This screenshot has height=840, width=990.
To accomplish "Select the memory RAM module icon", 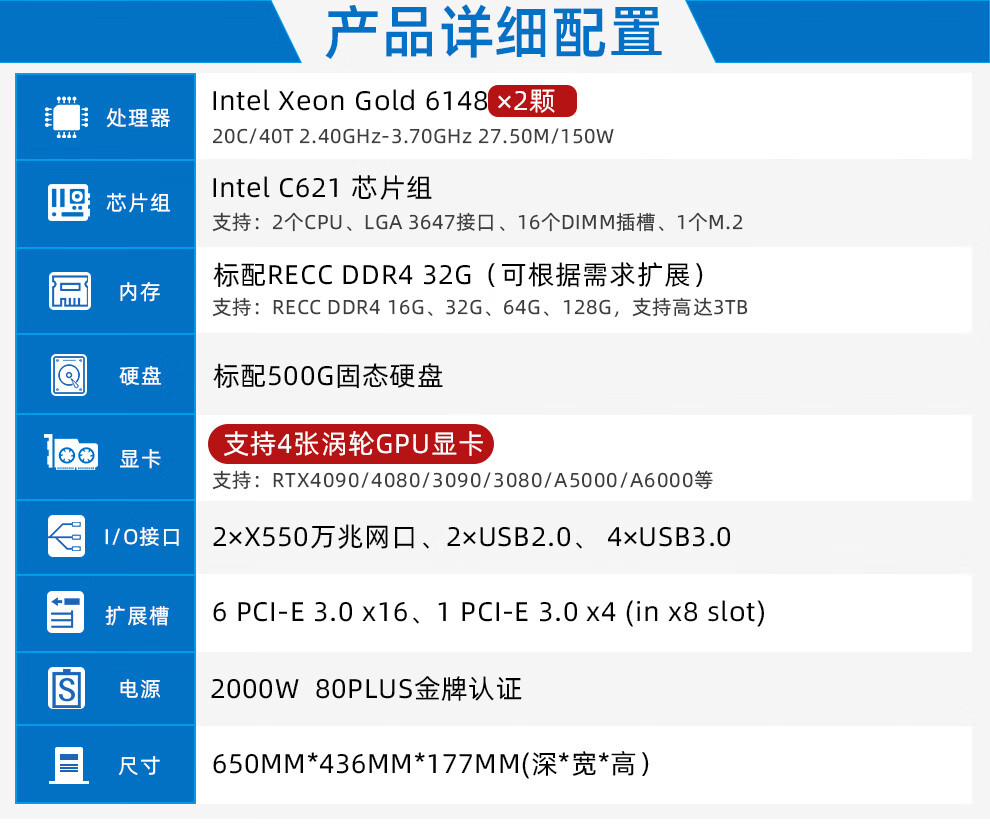I will [x=69, y=292].
